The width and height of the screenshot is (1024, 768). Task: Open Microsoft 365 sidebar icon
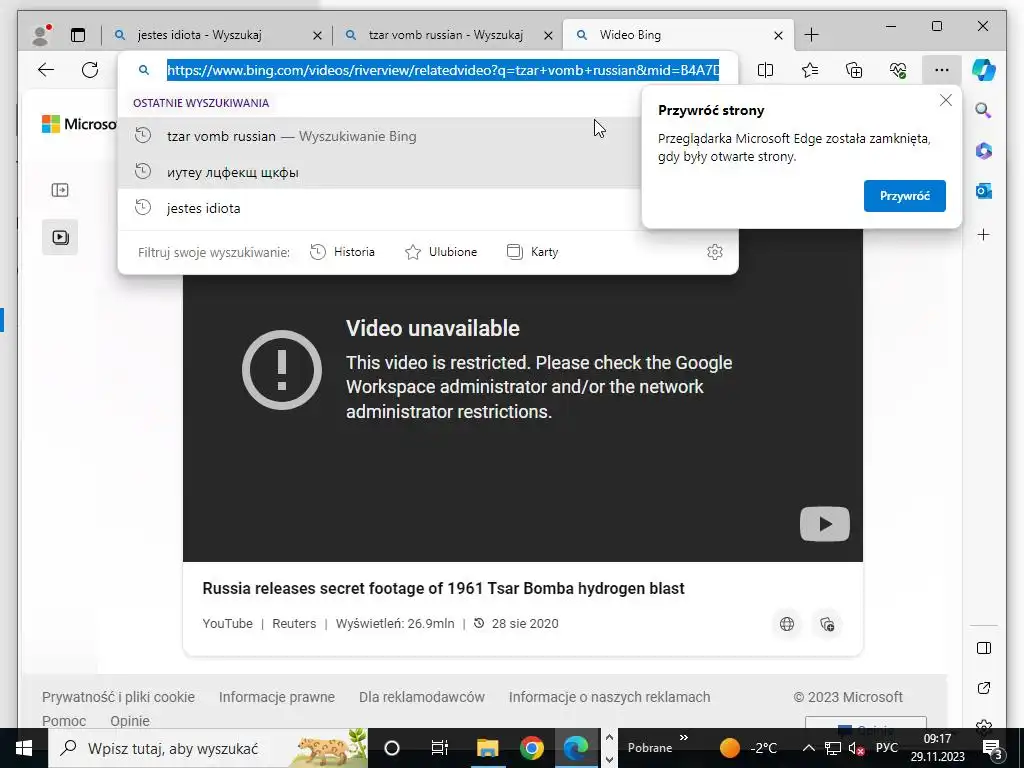pyautogui.click(x=984, y=151)
